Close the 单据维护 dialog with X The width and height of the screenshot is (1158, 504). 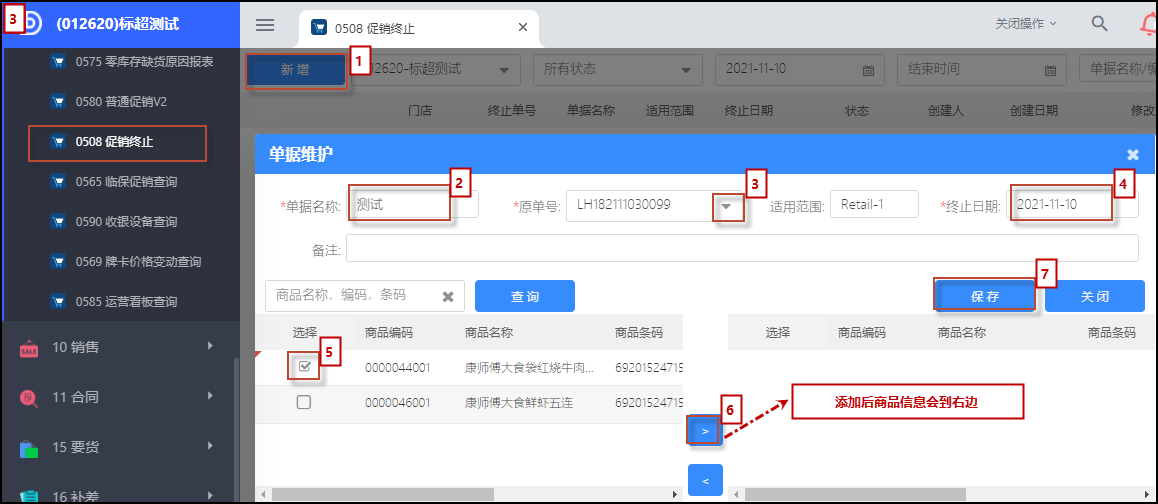point(1132,154)
